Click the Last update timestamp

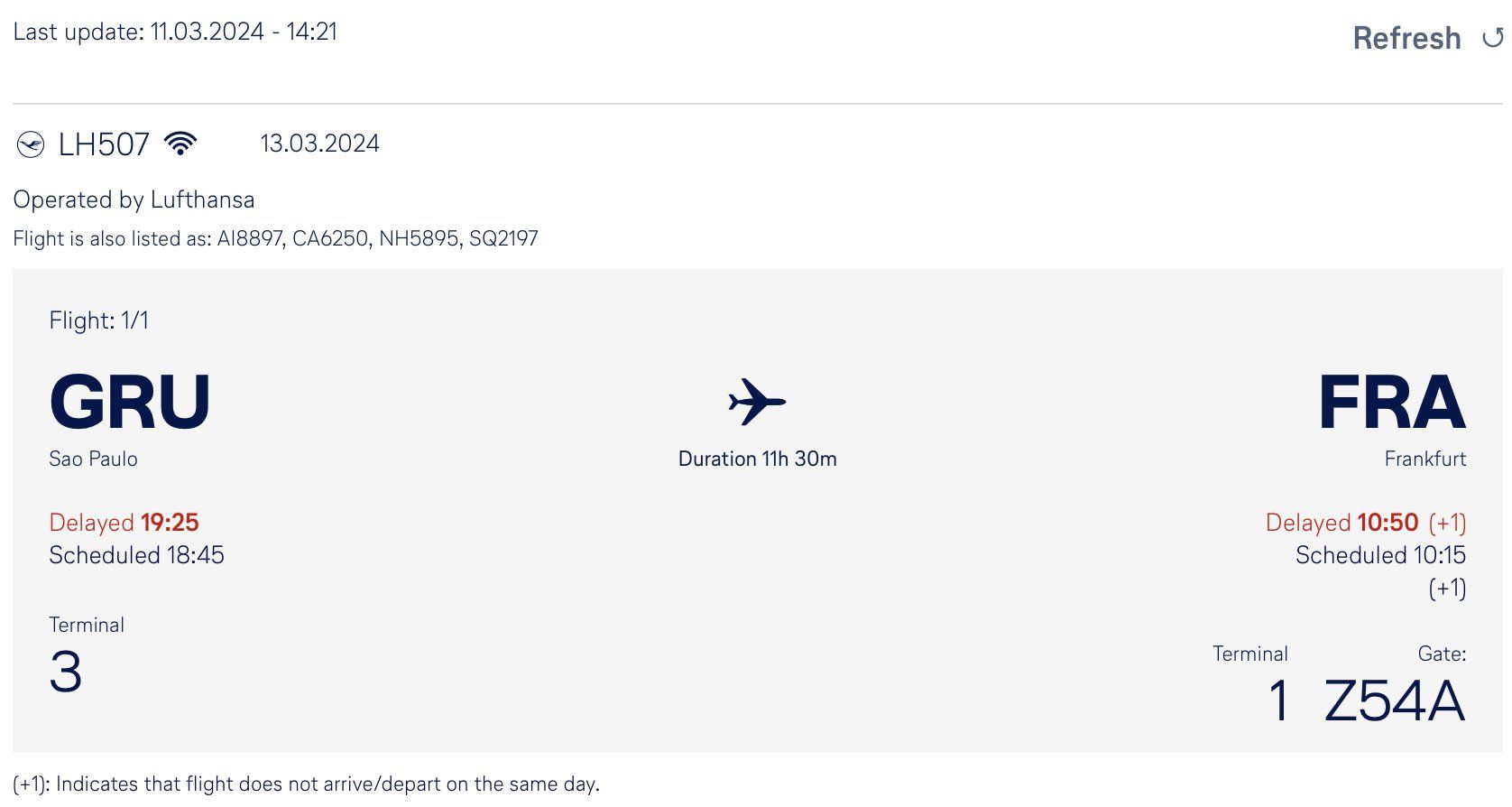coord(175,32)
